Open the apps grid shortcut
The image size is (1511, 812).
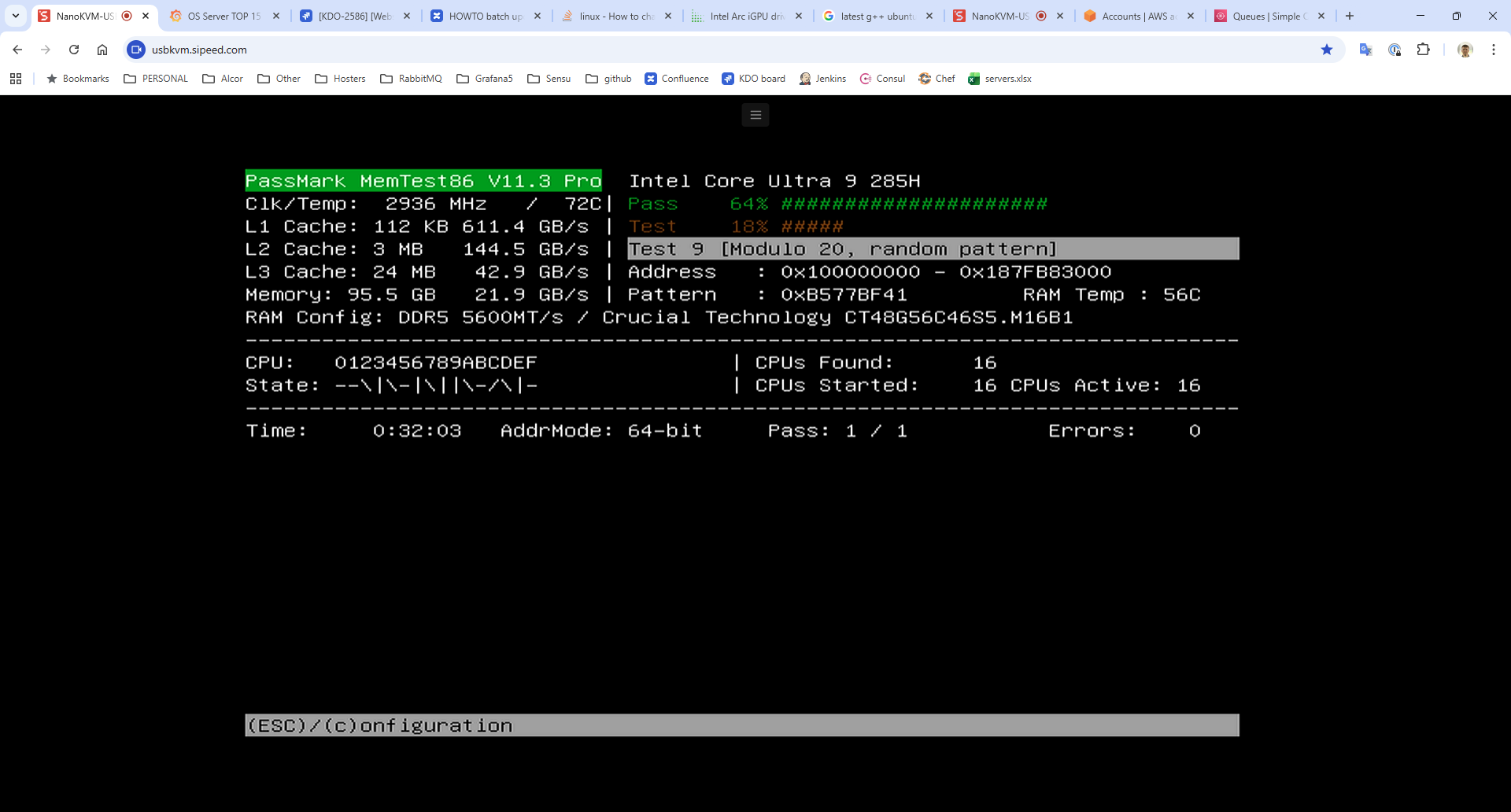pyautogui.click(x=16, y=79)
